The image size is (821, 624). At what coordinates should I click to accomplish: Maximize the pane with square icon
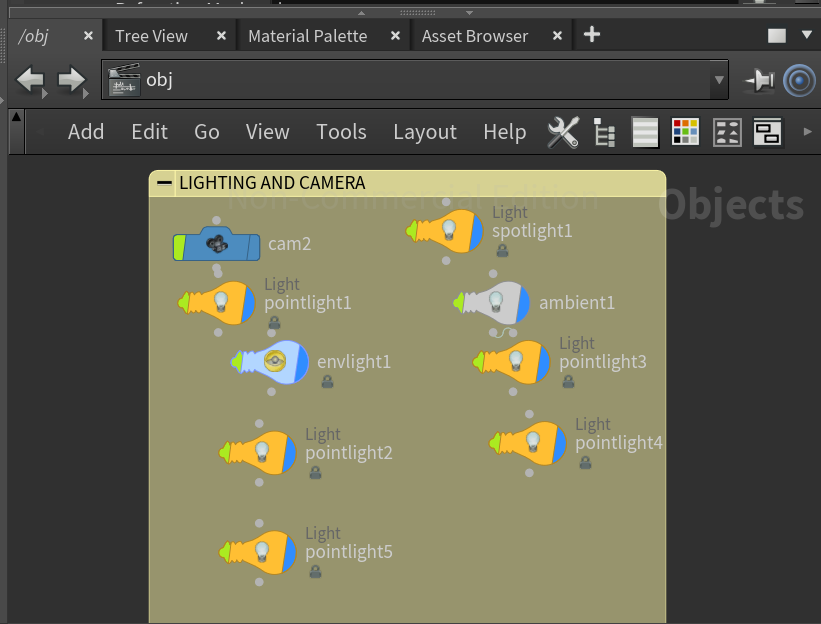pos(776,36)
